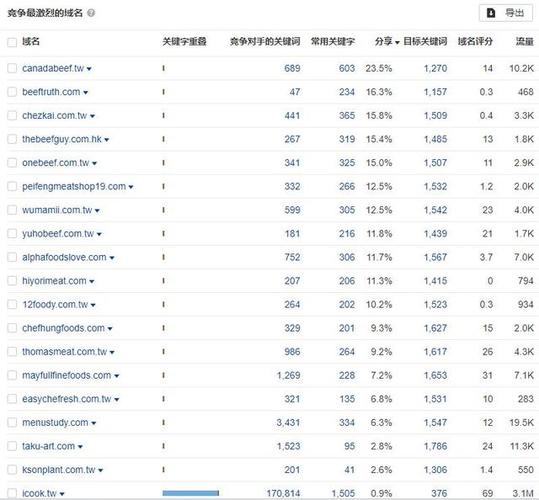Open the menustudy.com domain link
The height and width of the screenshot is (500, 539).
pos(55,423)
